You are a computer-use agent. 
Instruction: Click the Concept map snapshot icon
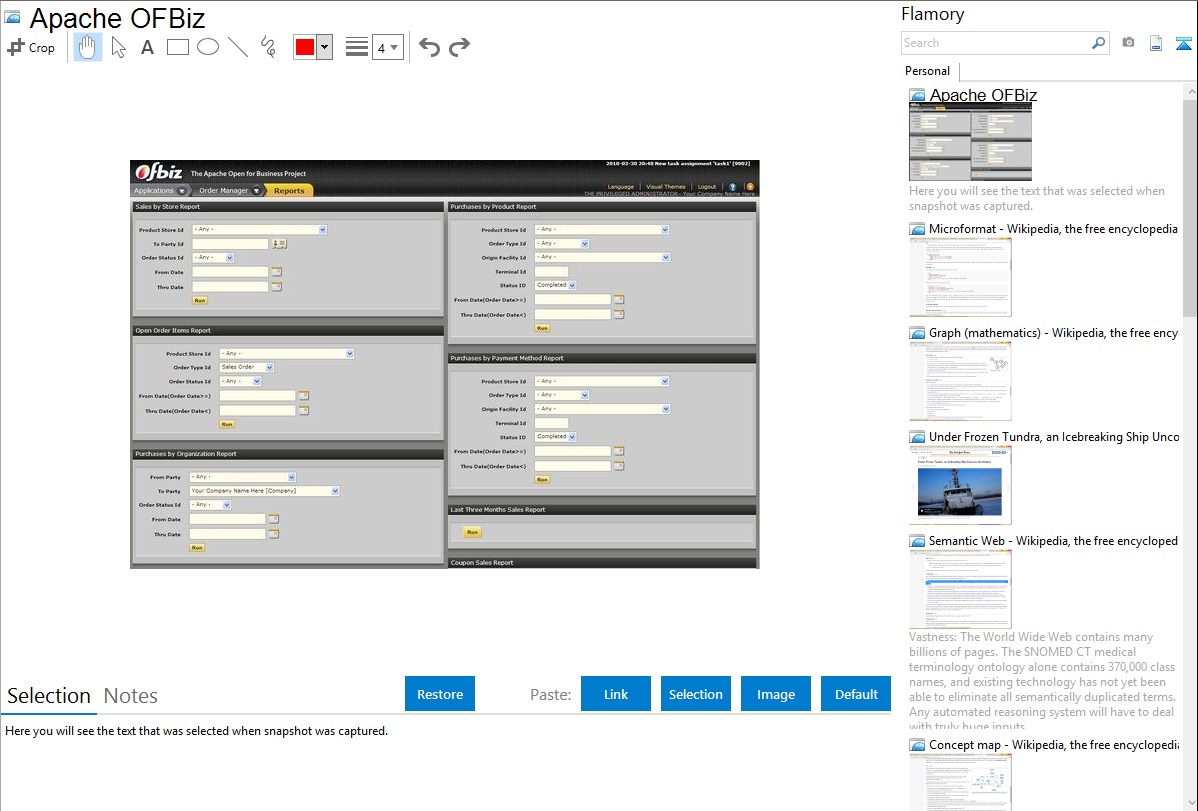click(917, 745)
